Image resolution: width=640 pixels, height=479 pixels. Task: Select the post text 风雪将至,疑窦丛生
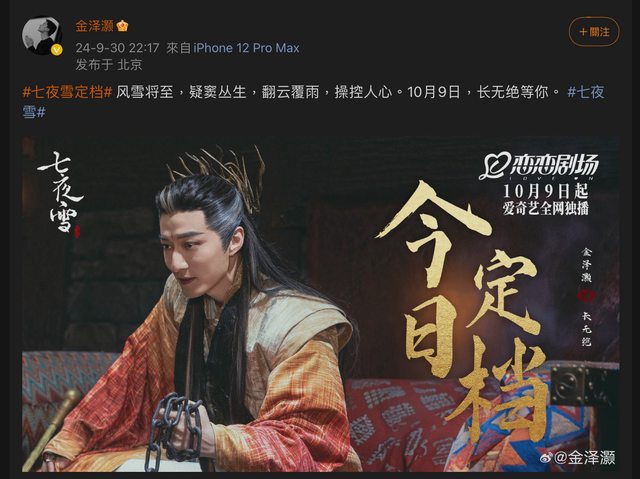coord(181,92)
